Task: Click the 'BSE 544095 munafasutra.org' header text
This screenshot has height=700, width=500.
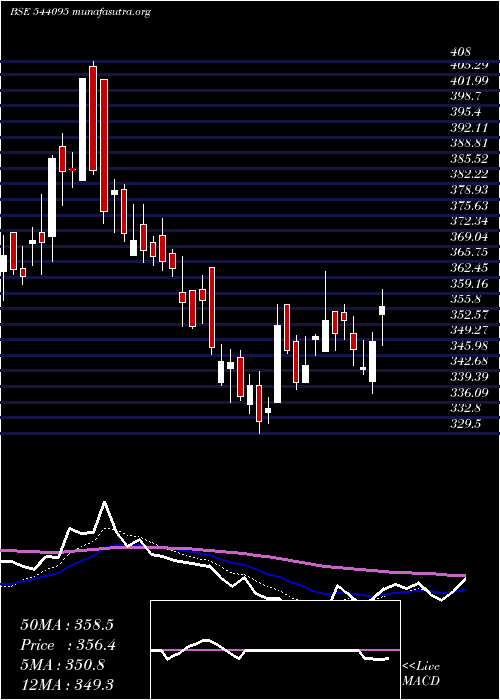Action: [x=80, y=12]
